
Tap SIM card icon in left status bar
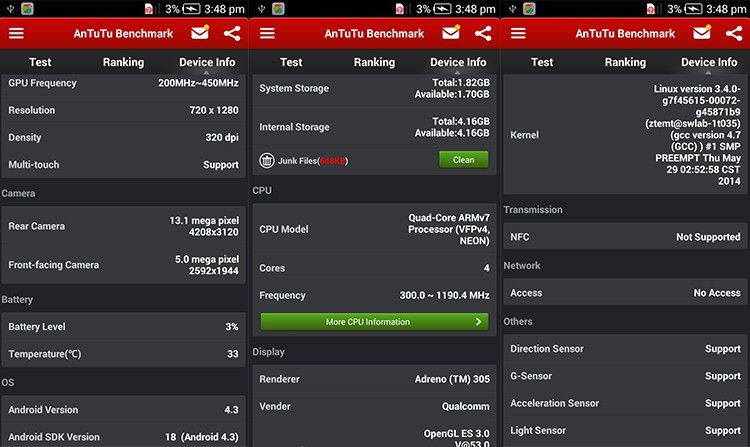pyautogui.click(x=149, y=9)
